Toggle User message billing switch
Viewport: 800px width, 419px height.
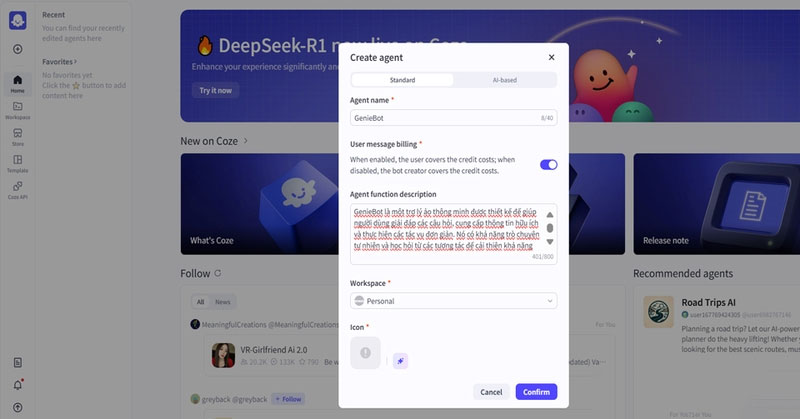(548, 165)
